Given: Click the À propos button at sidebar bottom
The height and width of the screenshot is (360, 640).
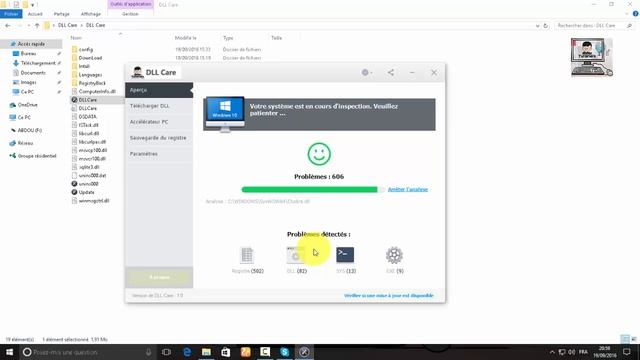Looking at the screenshot, I should click(x=159, y=277).
